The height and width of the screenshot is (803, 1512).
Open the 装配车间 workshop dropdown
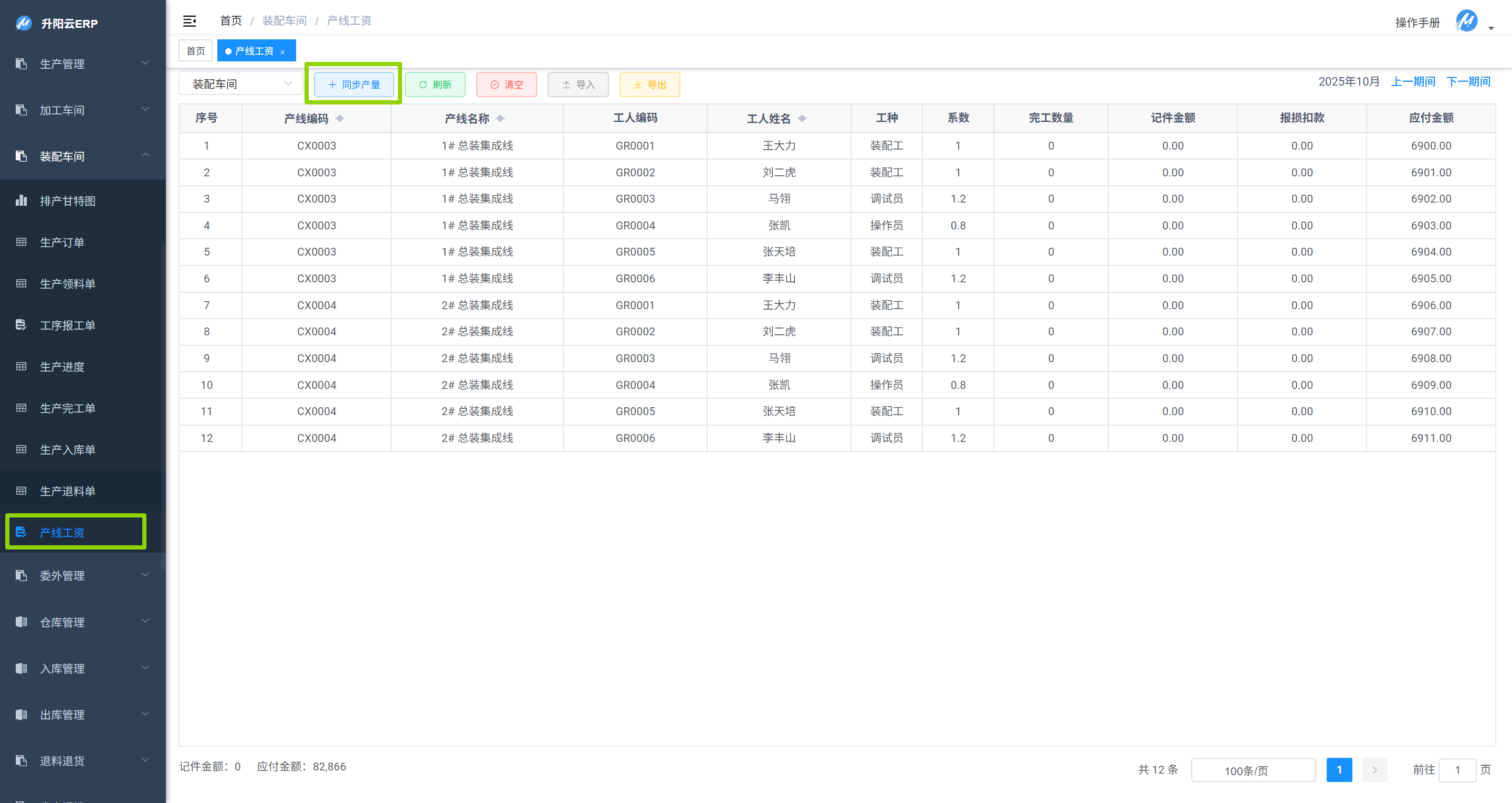240,84
